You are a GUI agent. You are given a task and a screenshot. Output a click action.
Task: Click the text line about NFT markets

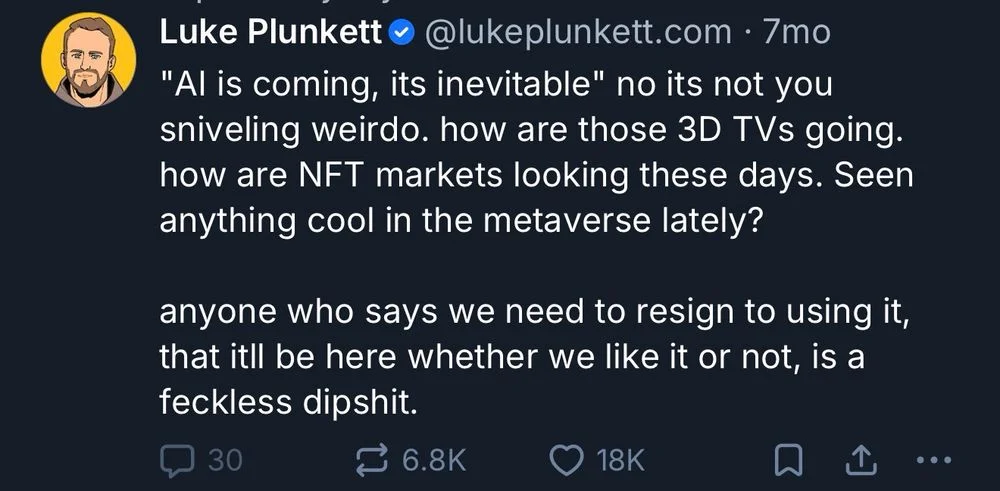click(537, 177)
